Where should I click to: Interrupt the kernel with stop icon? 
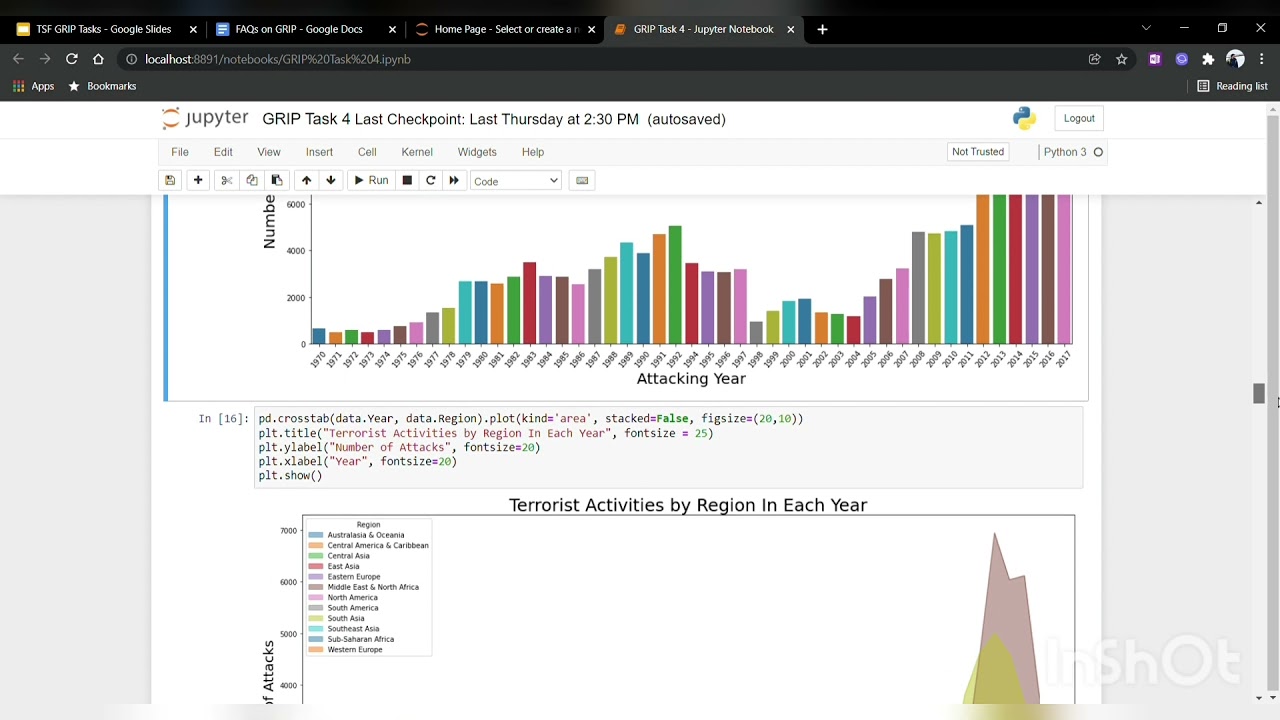pos(407,180)
